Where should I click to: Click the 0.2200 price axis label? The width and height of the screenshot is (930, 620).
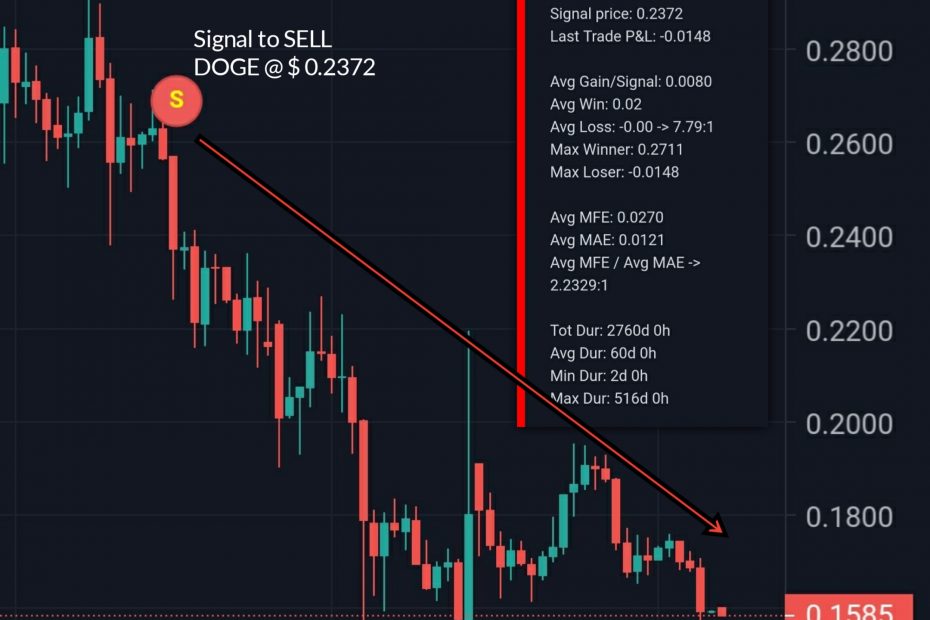(x=849, y=331)
